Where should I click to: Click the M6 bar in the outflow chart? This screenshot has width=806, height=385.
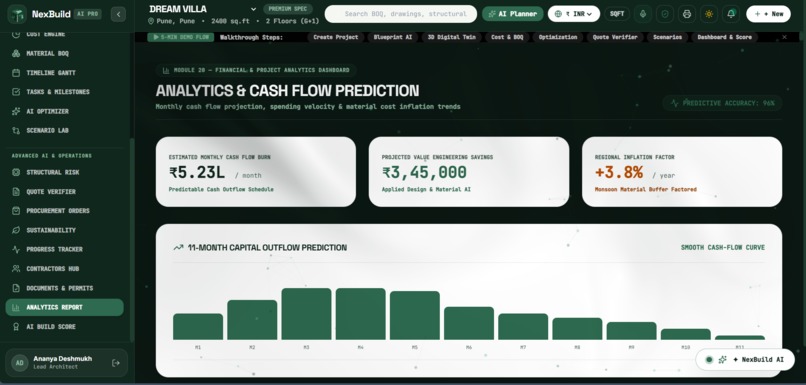469,323
